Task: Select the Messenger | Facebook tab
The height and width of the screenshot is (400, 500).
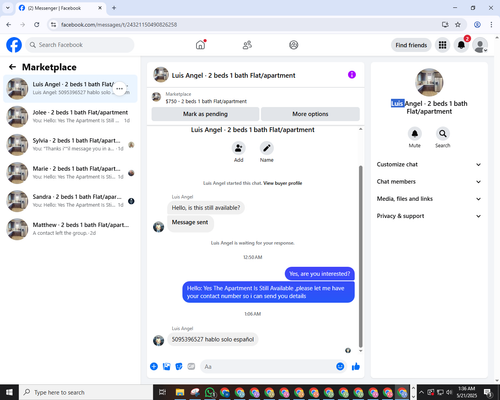Action: [x=60, y=8]
